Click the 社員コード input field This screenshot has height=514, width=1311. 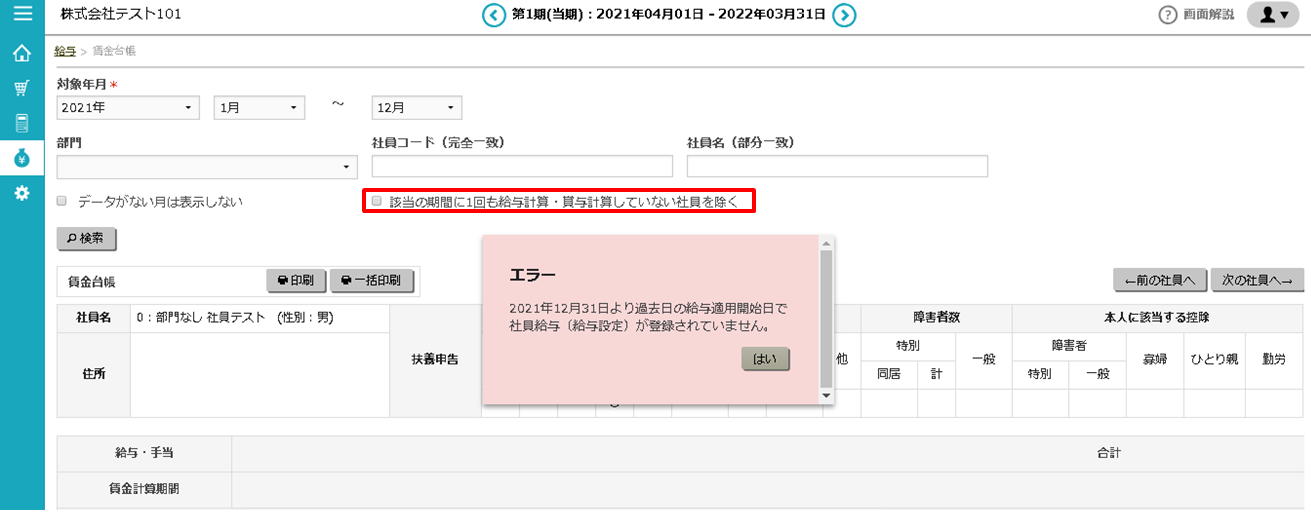(522, 166)
